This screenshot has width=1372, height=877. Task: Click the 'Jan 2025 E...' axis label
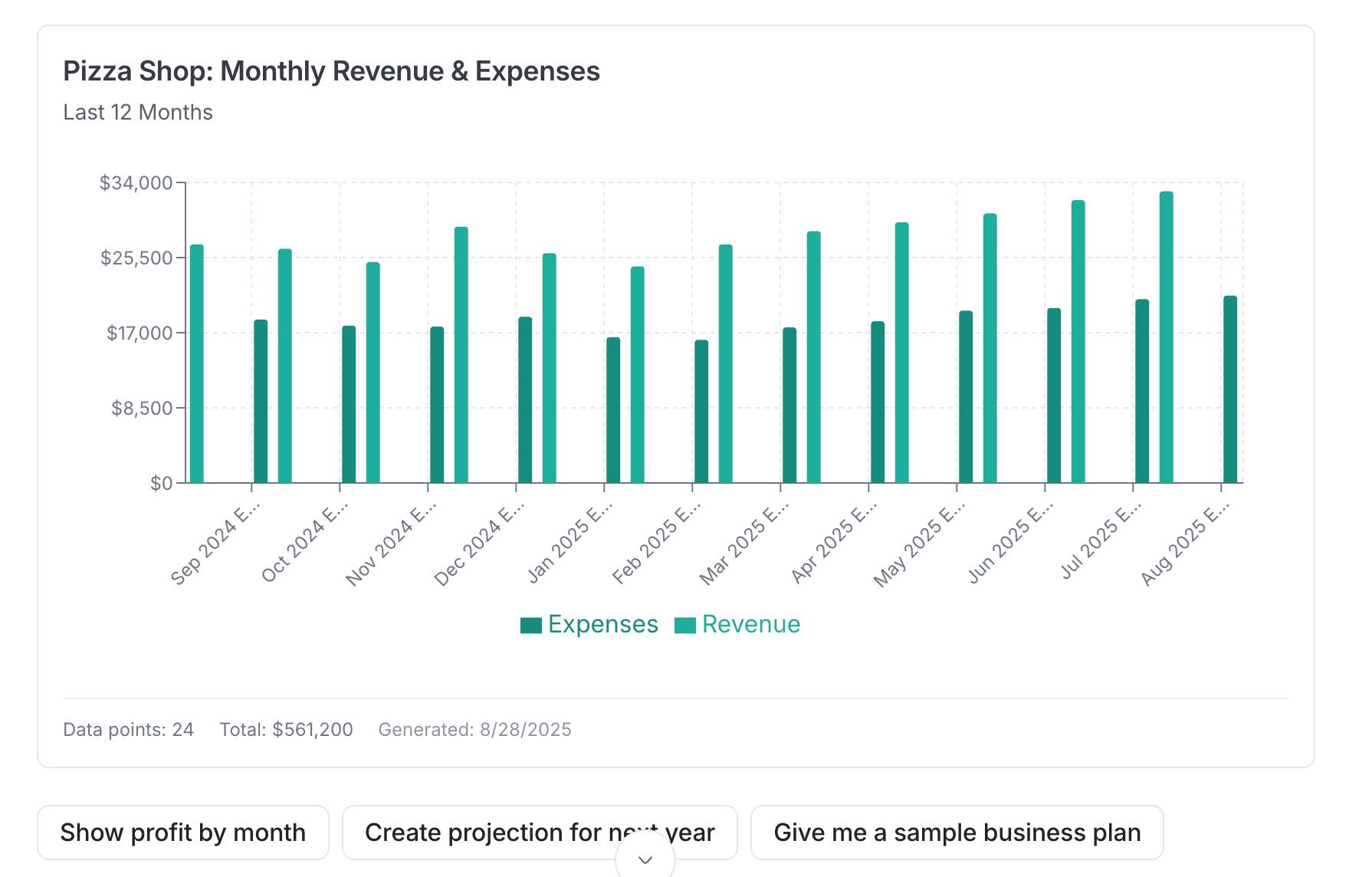(570, 541)
